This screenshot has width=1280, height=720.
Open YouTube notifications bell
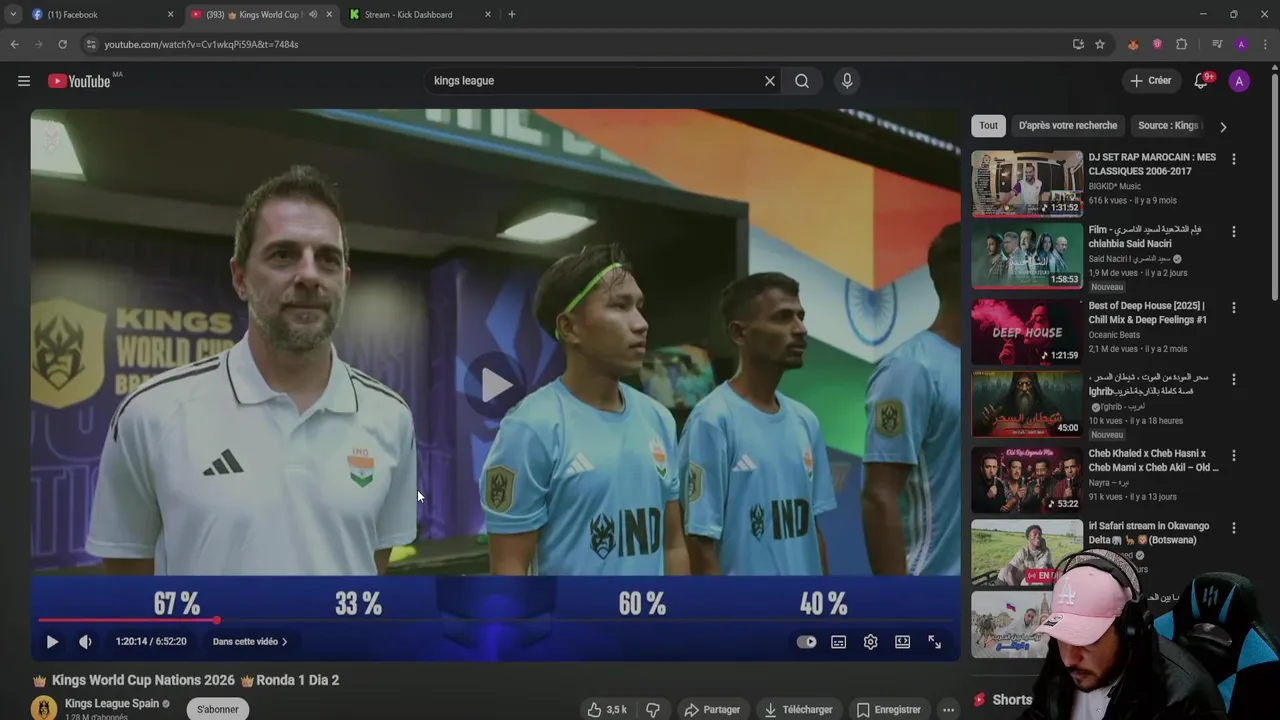[1201, 81]
